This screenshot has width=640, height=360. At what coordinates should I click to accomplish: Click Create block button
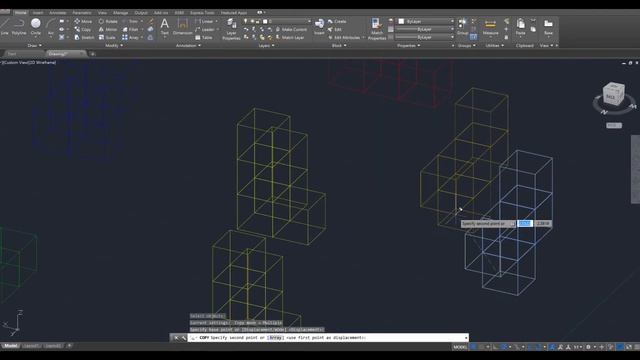tap(337, 21)
